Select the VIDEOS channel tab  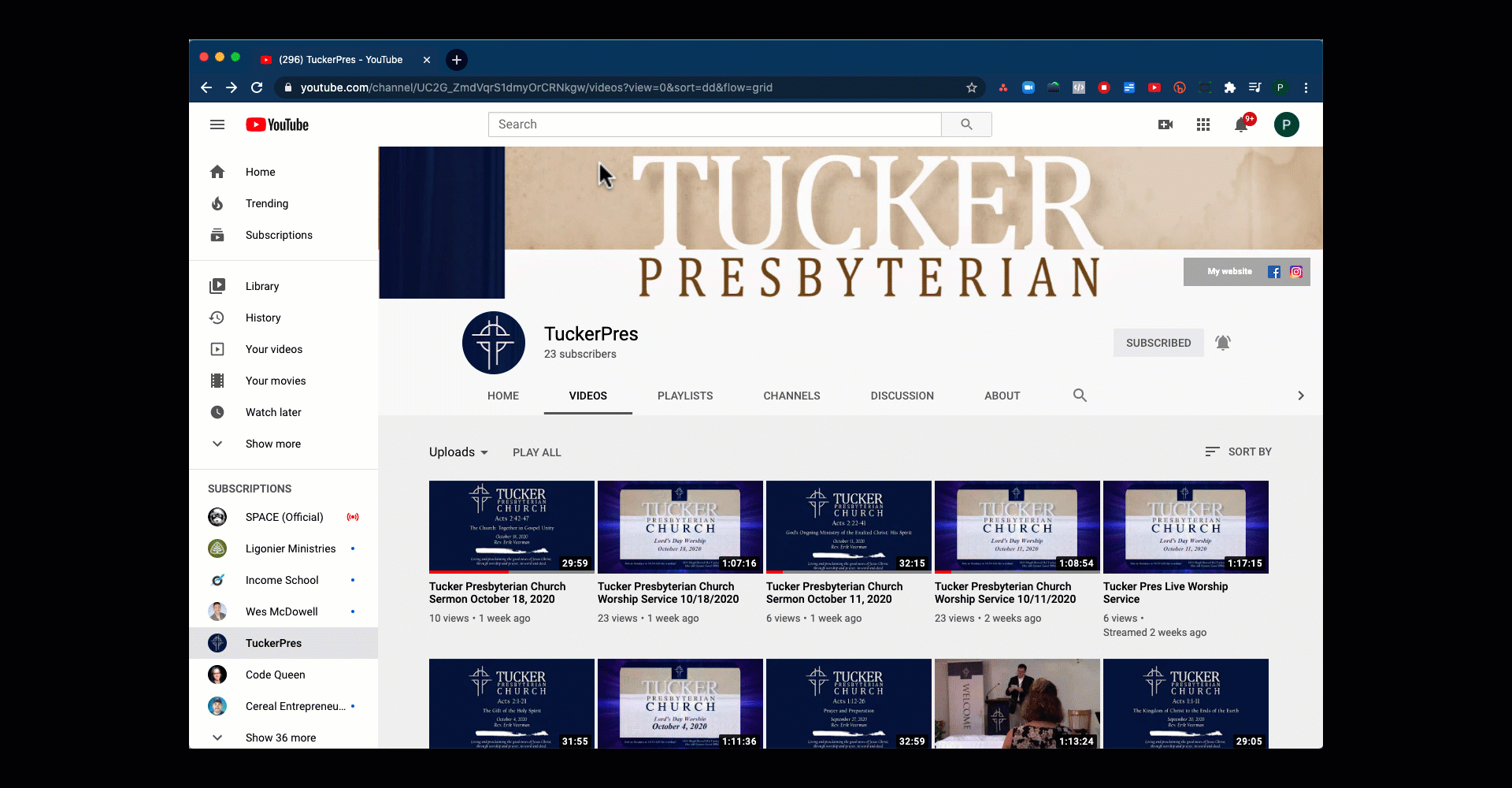pyautogui.click(x=588, y=396)
